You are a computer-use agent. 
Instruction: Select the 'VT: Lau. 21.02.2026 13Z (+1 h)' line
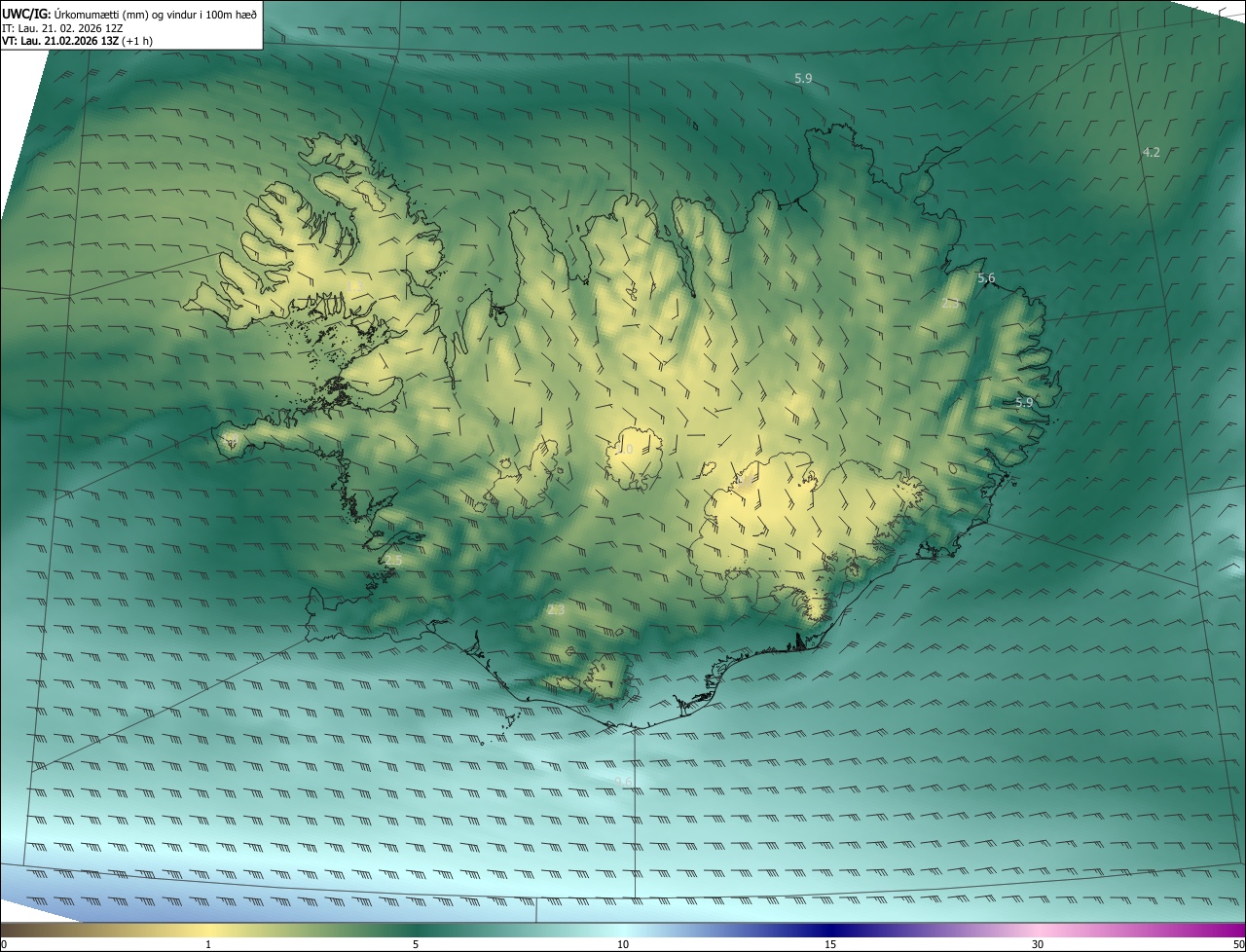tap(77, 41)
